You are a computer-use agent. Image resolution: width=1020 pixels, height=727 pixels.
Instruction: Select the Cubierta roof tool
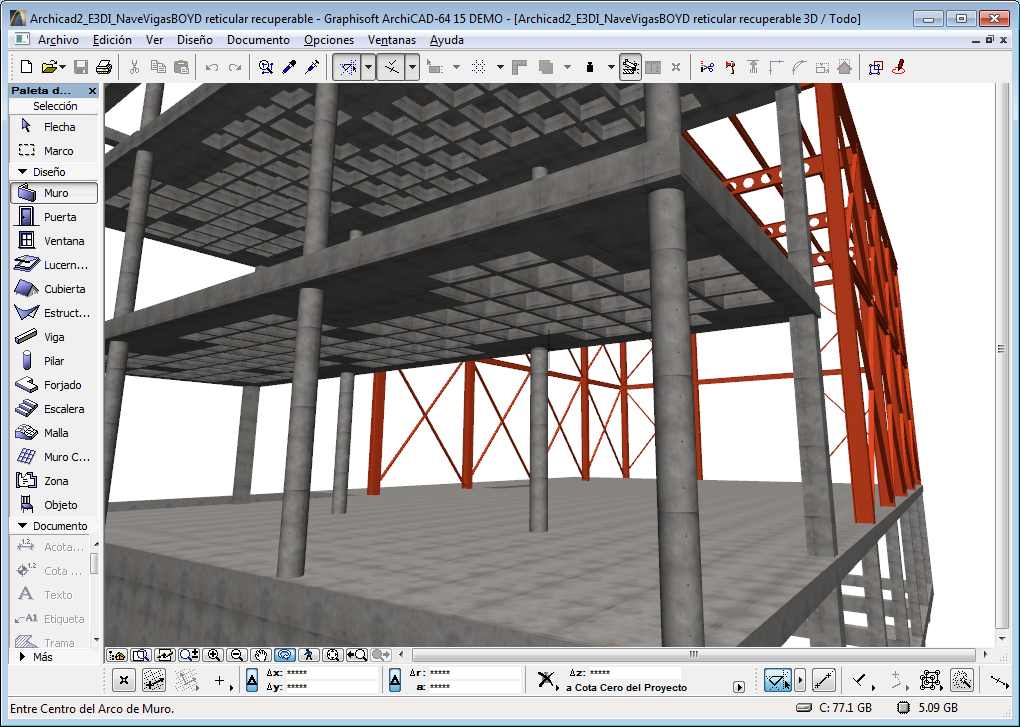[x=54, y=289]
